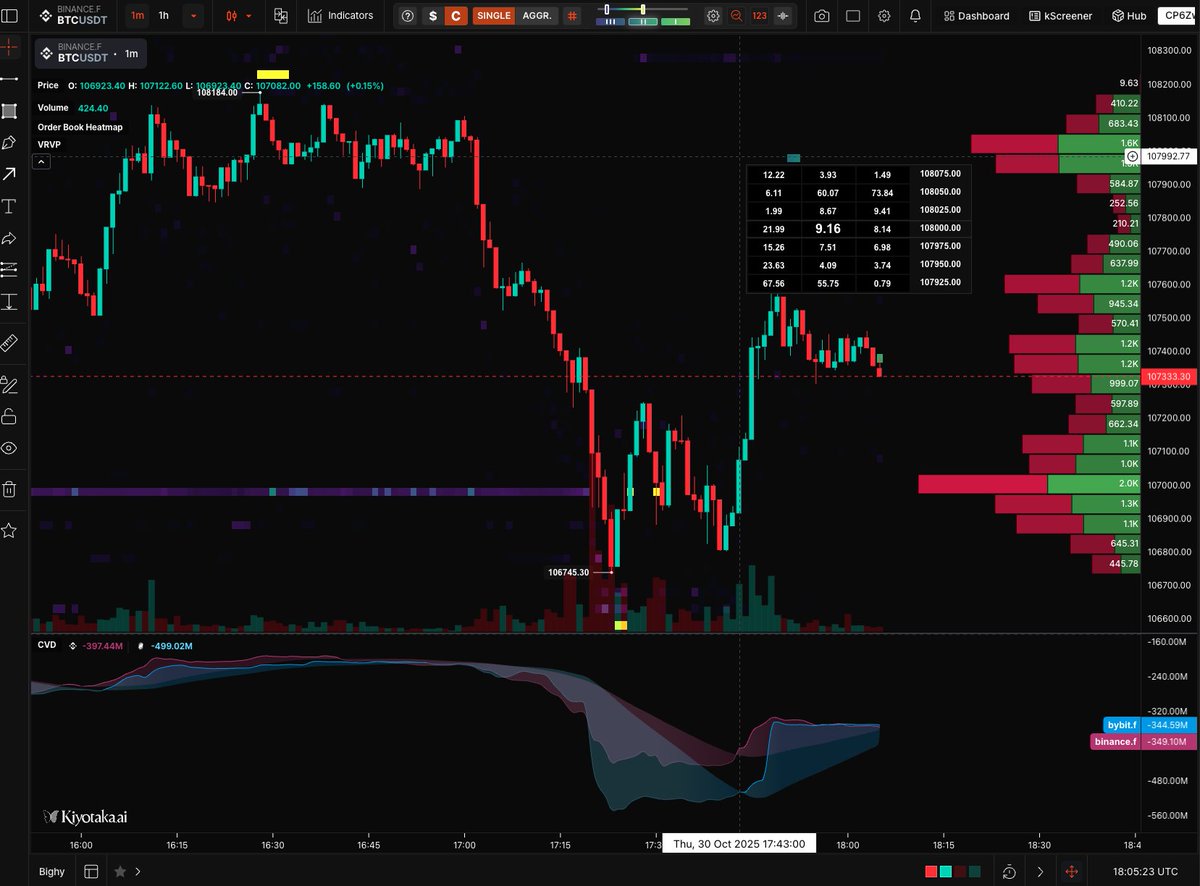This screenshot has width=1200, height=886.
Task: Open the CVD indicator legend
Action: point(47,645)
